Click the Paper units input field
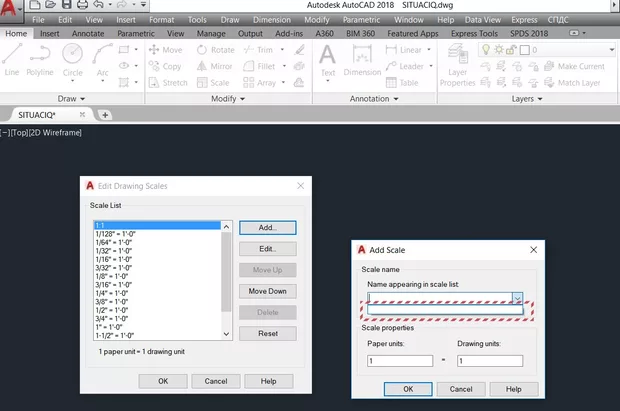Image resolution: width=620 pixels, height=411 pixels. 400,361
